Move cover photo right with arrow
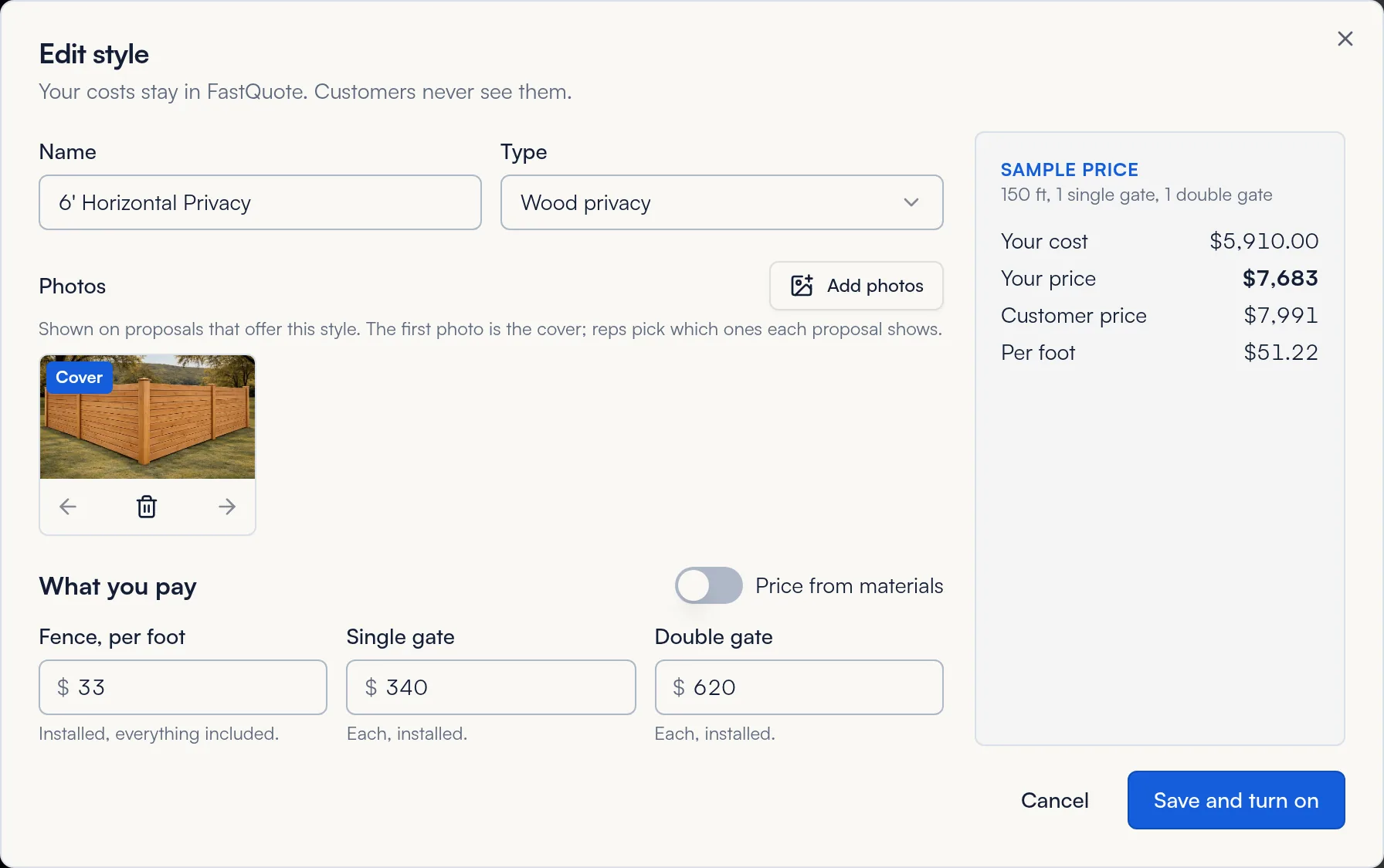This screenshot has width=1384, height=868. [x=226, y=507]
